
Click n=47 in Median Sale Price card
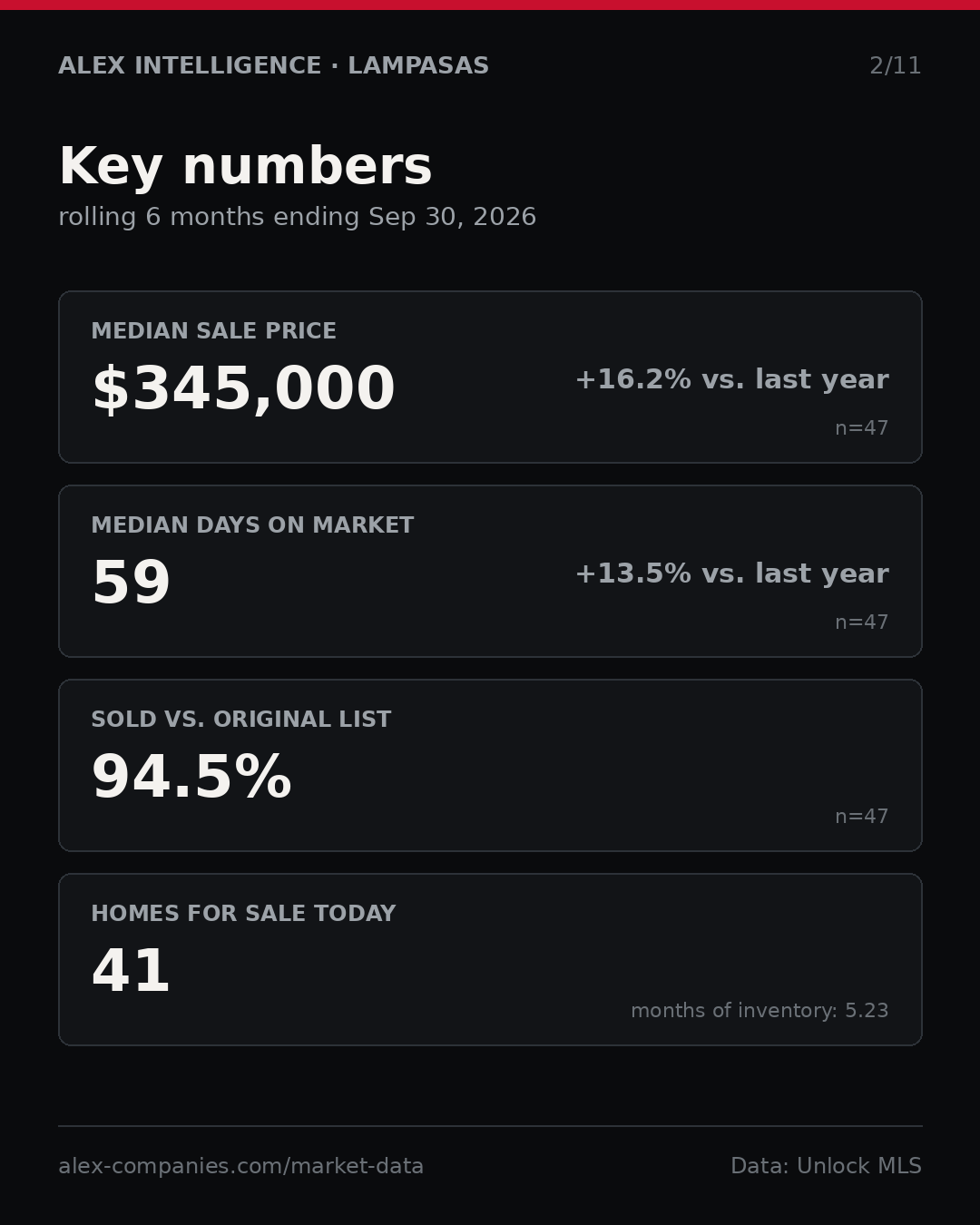(x=861, y=428)
